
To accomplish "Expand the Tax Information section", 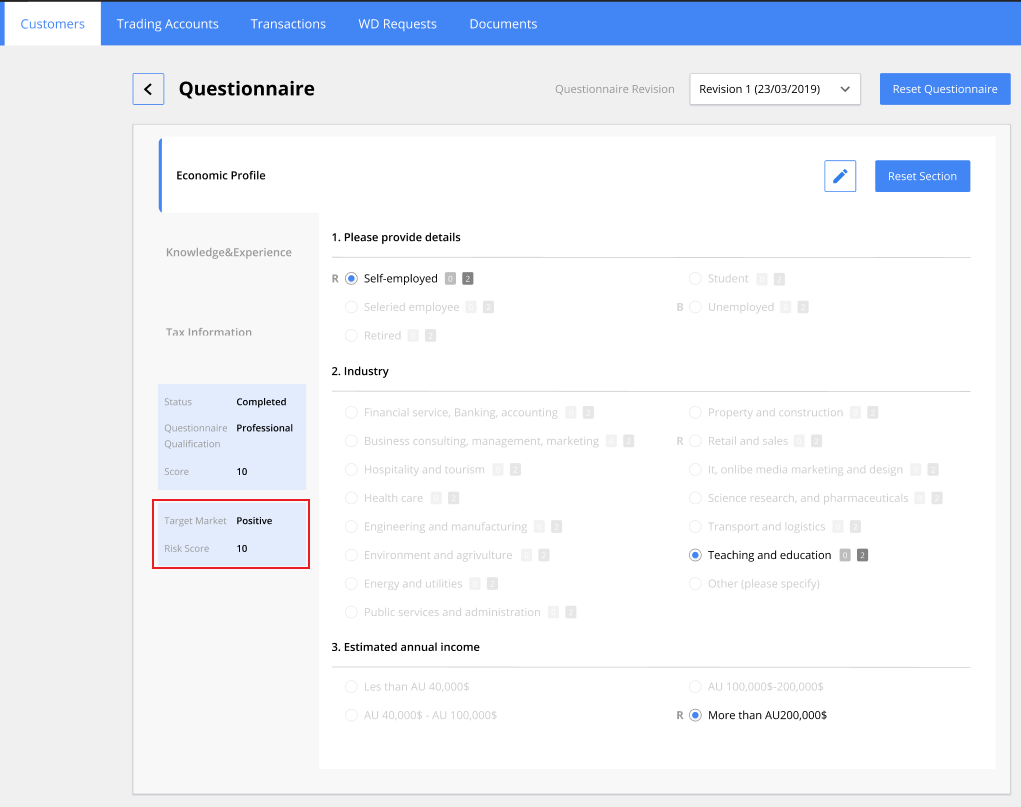I will coord(208,332).
